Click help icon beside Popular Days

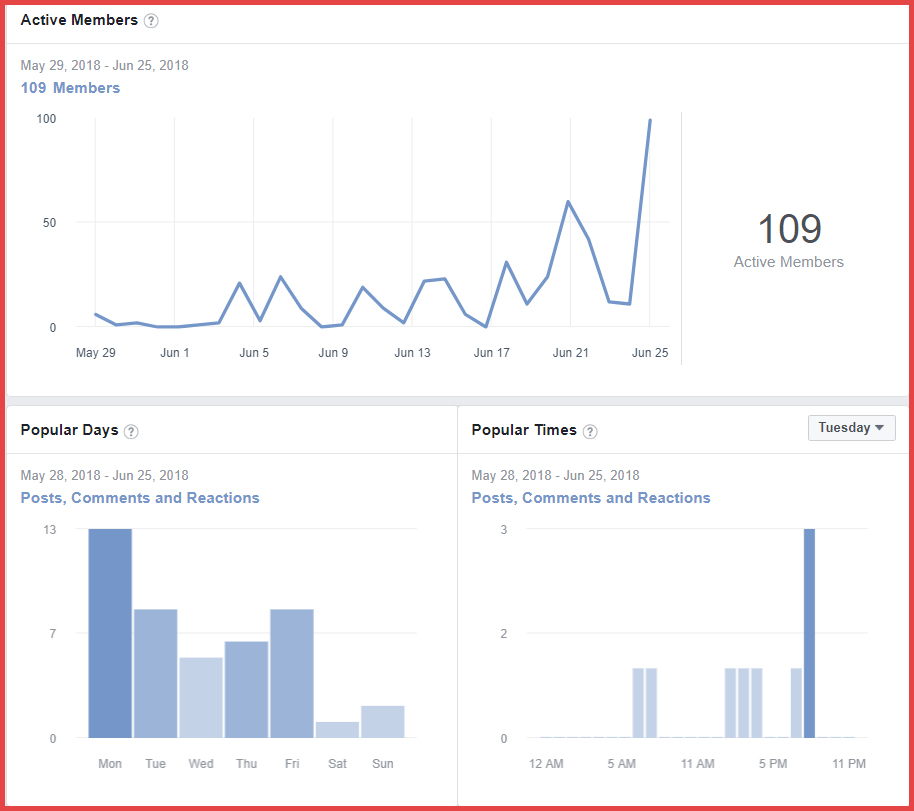pyautogui.click(x=131, y=431)
